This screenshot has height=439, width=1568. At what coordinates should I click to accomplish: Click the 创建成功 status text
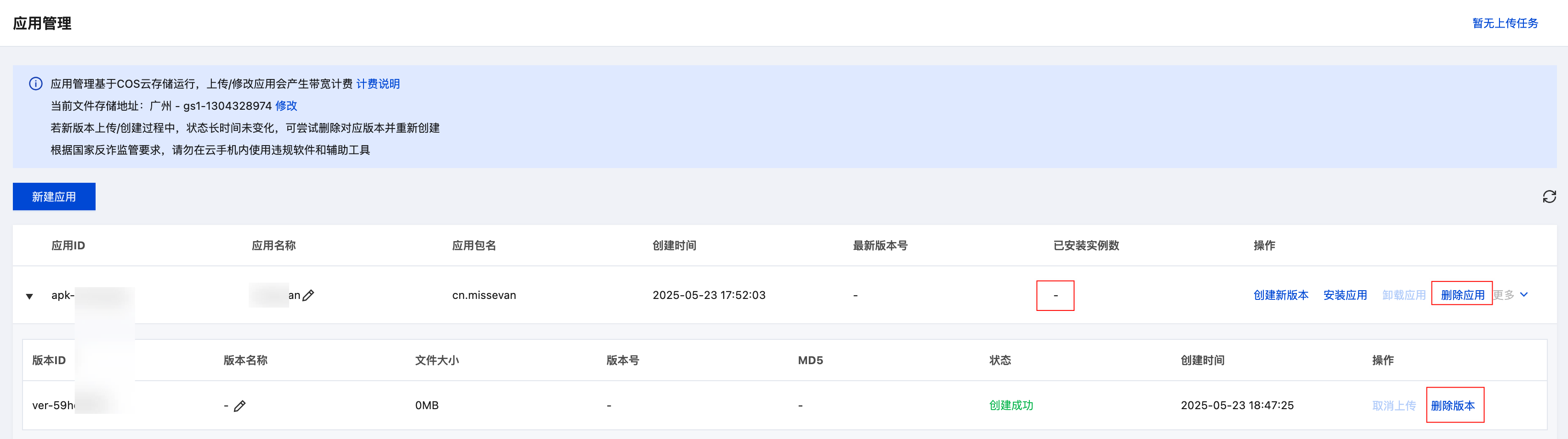[x=1011, y=405]
